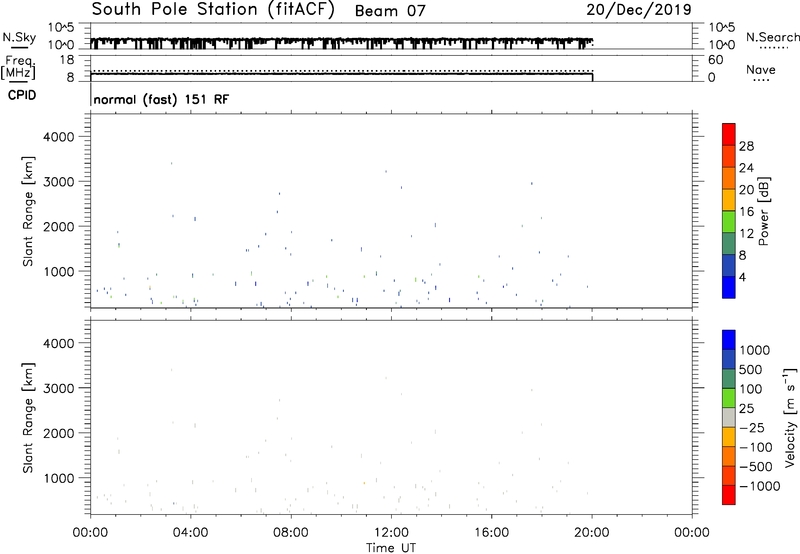Click the "12" value on Power colorbar
This screenshot has height=554, width=800.
[x=746, y=234]
